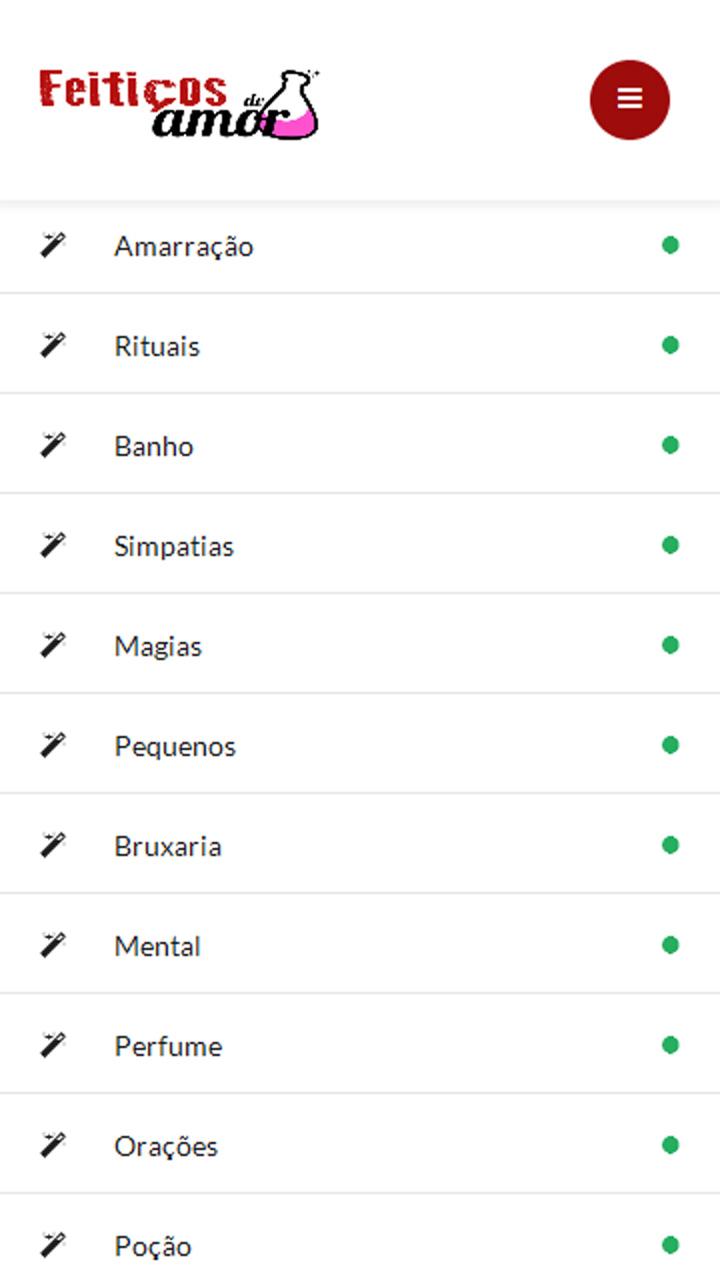Select the Pequenos menu entry
720x1280 pixels.
coord(360,744)
